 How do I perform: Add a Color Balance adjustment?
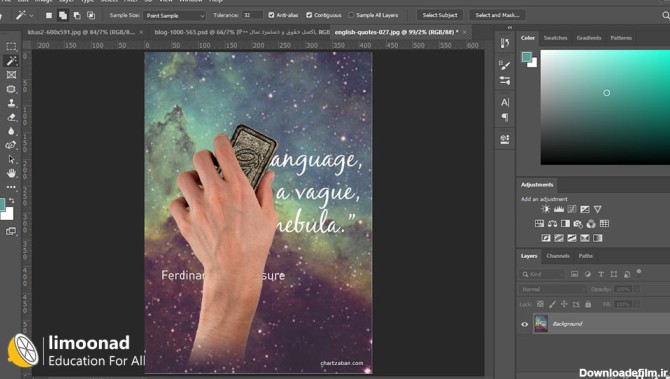552,223
